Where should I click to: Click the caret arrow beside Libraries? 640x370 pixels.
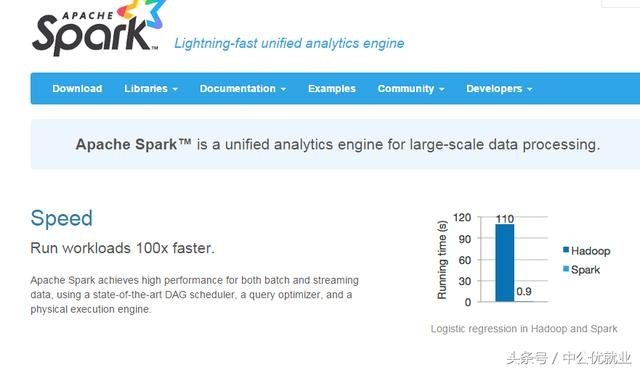coord(175,89)
